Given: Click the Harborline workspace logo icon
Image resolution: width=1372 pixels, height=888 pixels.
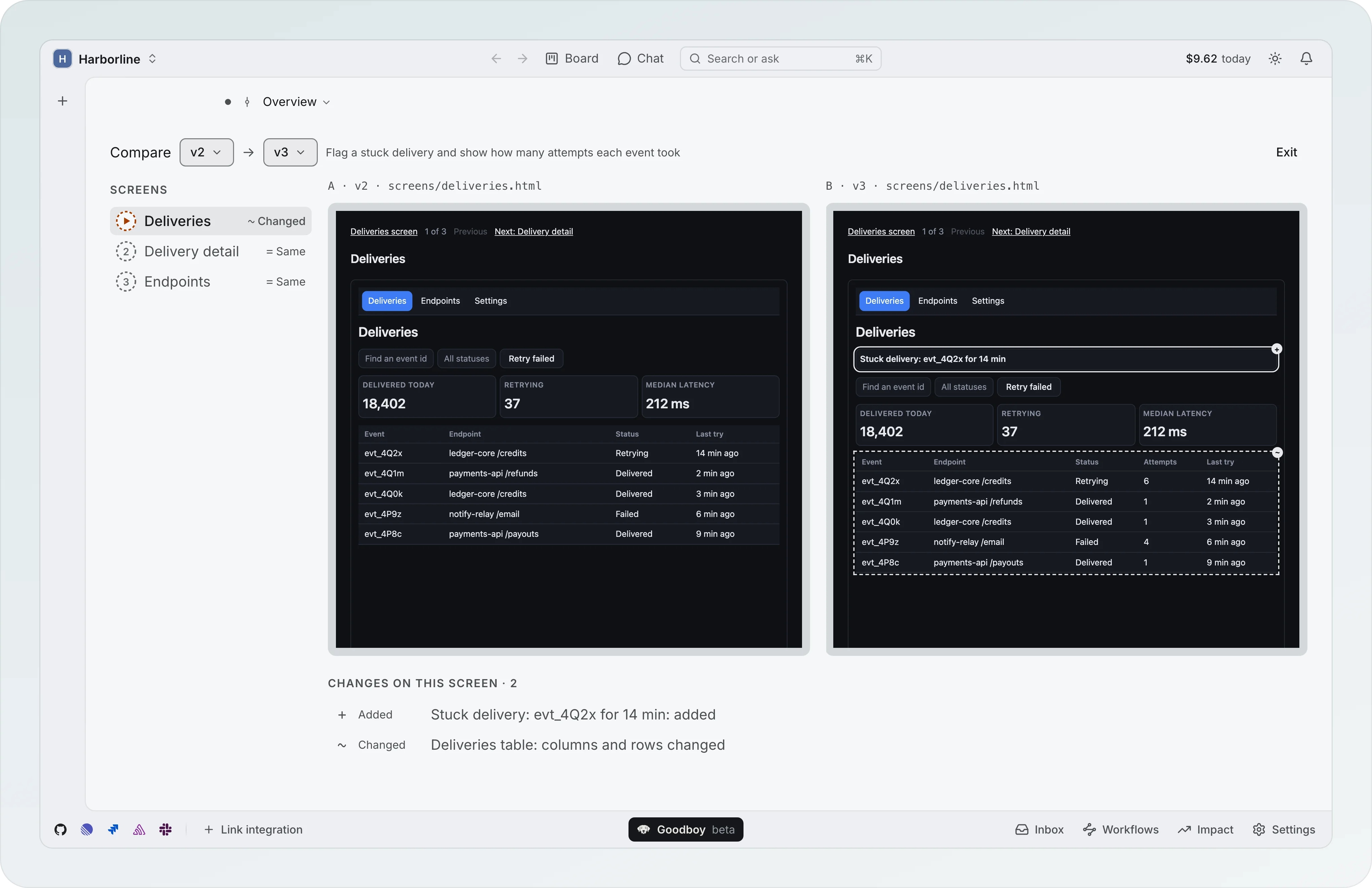Looking at the screenshot, I should click(x=62, y=59).
